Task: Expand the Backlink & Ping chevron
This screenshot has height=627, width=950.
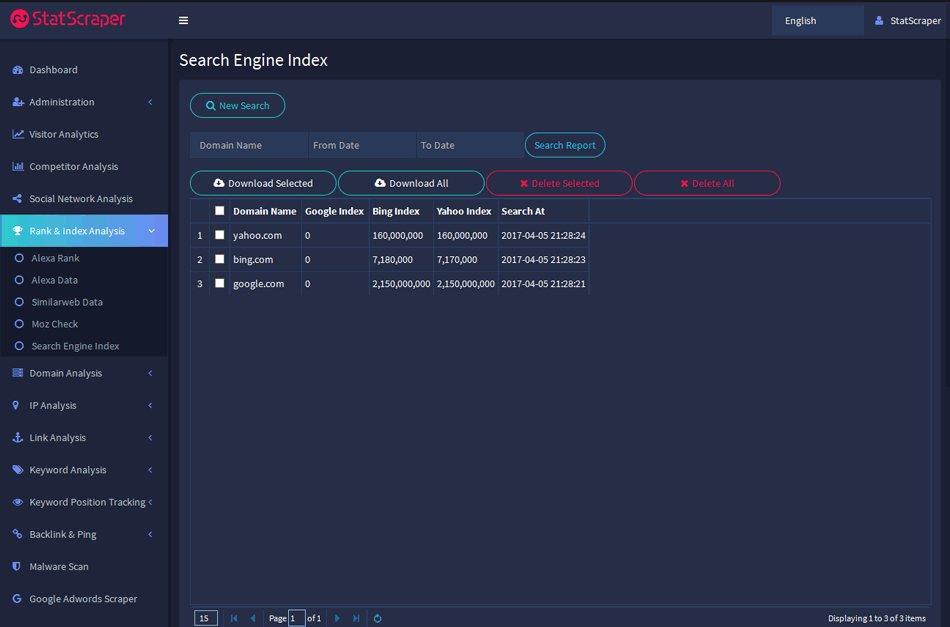Action: pyautogui.click(x=150, y=534)
